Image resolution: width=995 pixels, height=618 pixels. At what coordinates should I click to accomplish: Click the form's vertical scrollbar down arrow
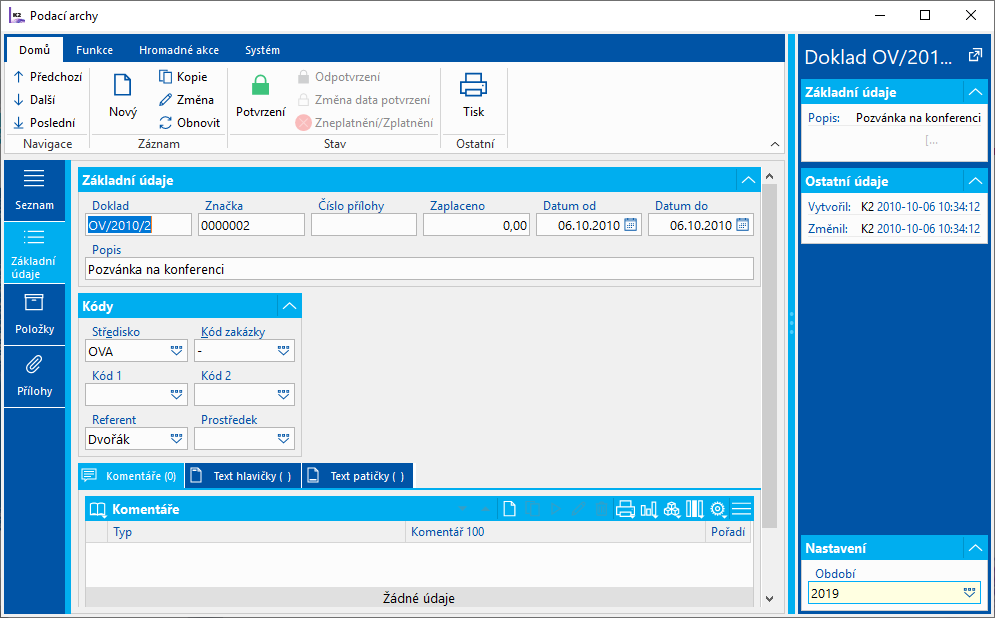[769, 598]
